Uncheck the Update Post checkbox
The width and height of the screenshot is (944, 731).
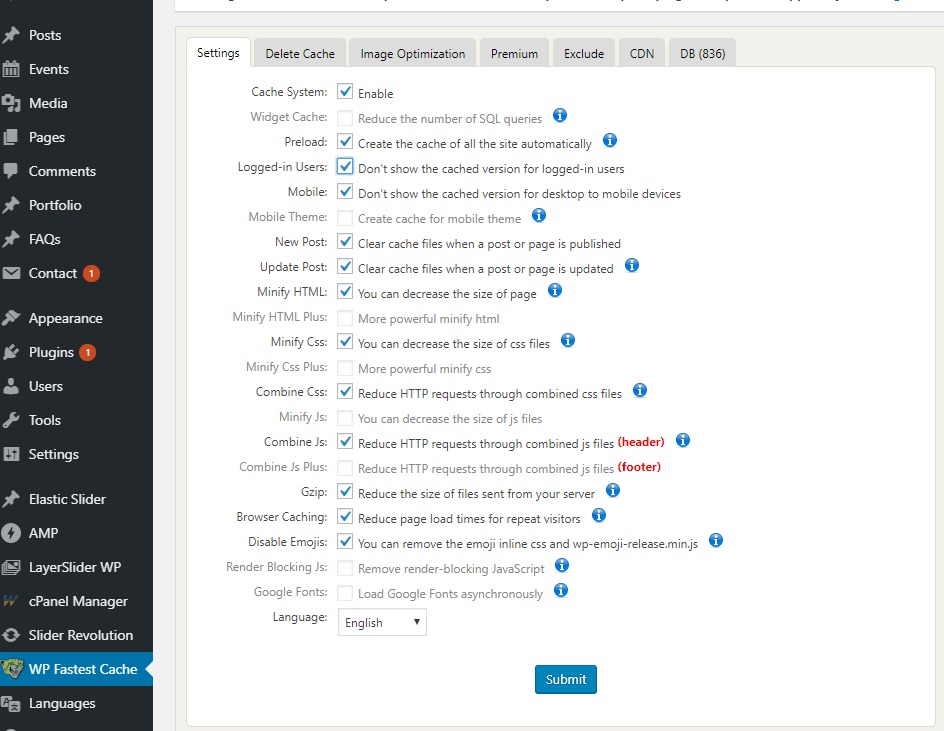[345, 267]
